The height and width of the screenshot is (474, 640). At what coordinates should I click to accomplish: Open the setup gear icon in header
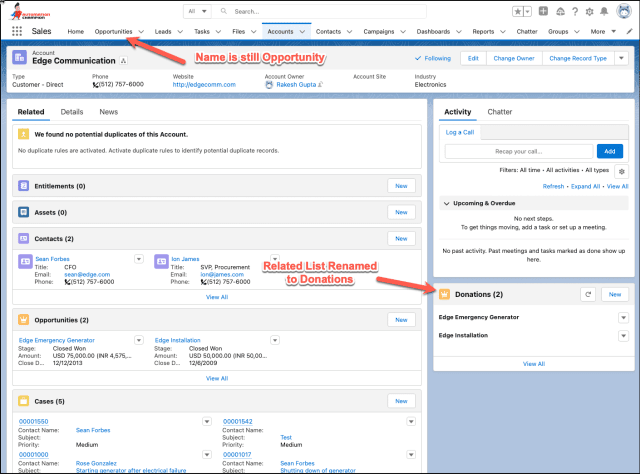click(589, 11)
